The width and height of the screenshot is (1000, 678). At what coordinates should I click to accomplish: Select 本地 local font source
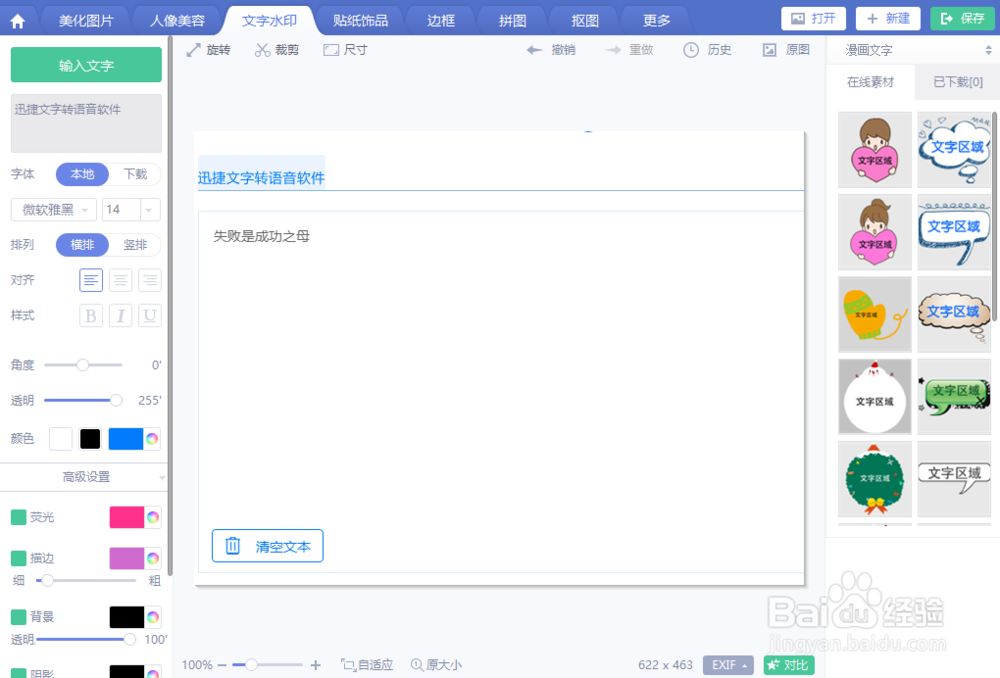pyautogui.click(x=82, y=174)
